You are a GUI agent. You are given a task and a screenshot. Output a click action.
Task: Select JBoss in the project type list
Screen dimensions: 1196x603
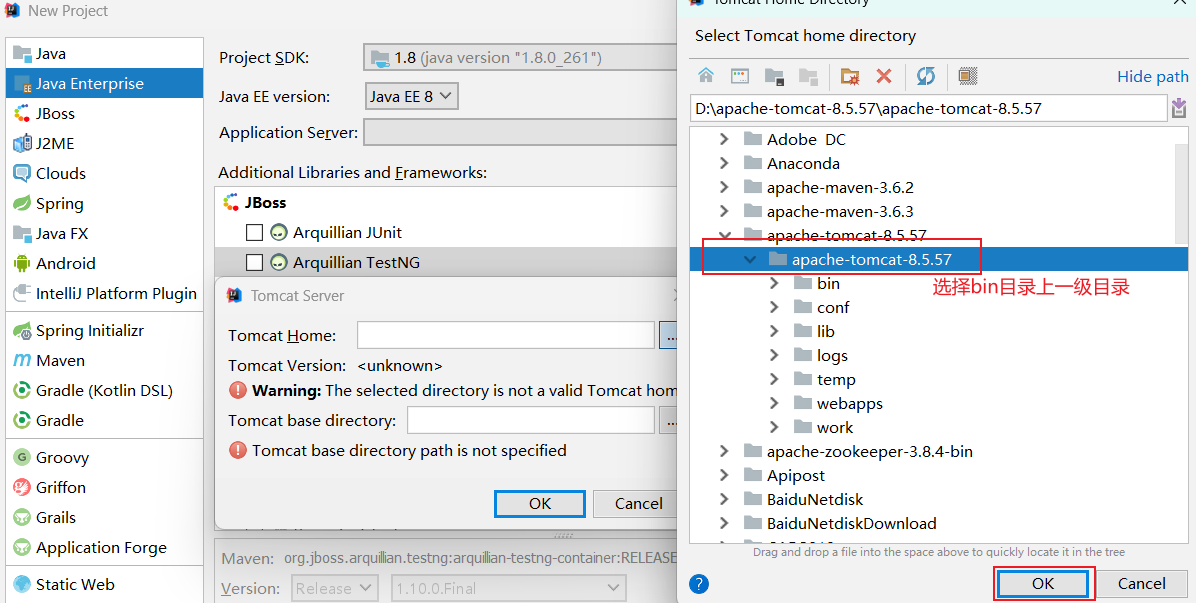click(x=104, y=114)
